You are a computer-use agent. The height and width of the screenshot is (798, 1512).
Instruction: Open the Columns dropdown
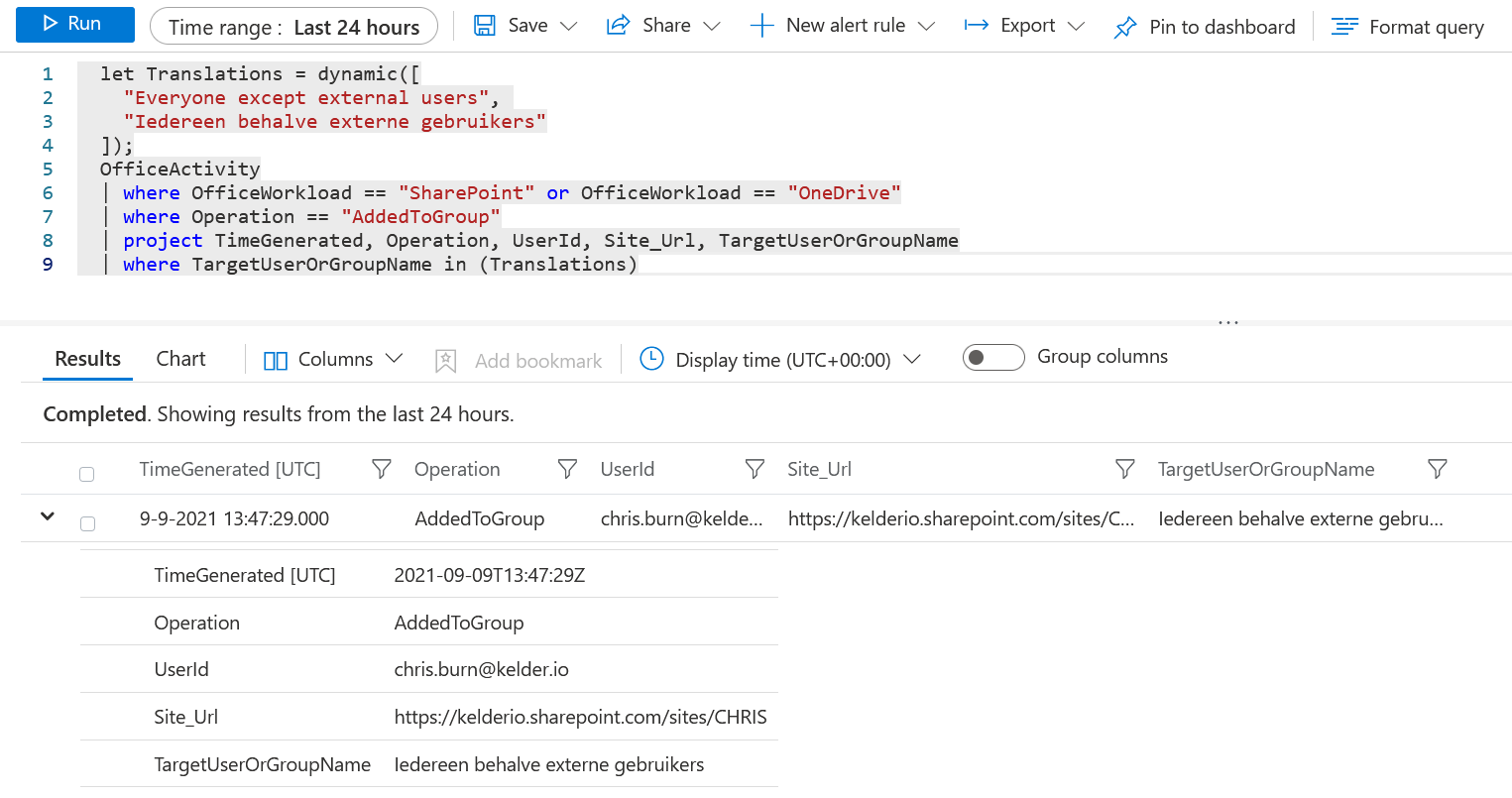[x=333, y=360]
